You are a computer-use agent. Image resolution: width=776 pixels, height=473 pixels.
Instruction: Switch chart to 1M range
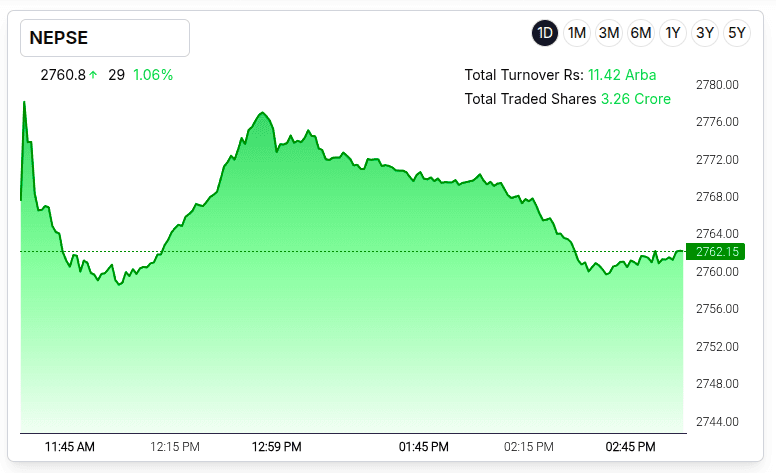[577, 33]
